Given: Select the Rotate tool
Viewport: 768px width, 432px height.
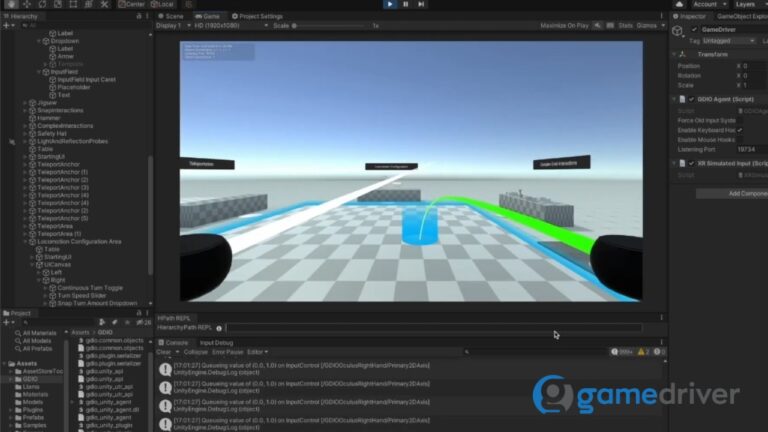Looking at the screenshot, I should pyautogui.click(x=42, y=4).
